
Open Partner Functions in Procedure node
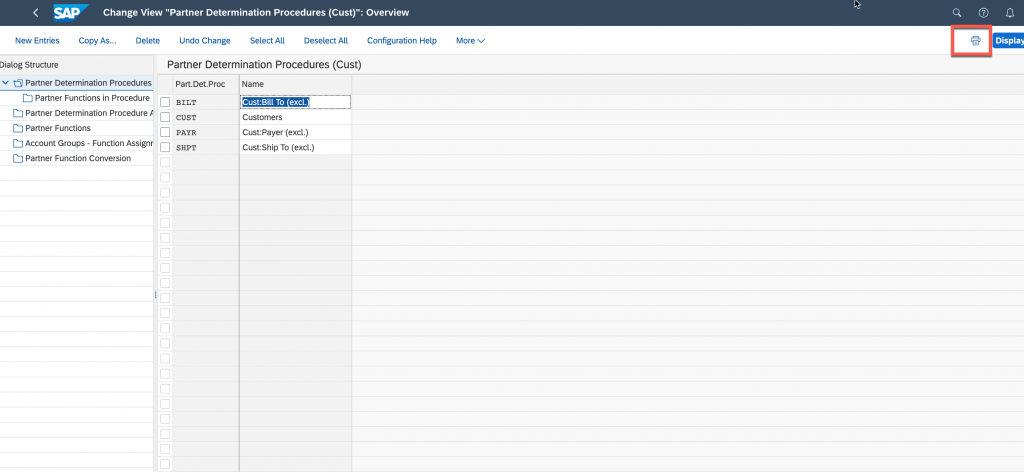coord(92,98)
